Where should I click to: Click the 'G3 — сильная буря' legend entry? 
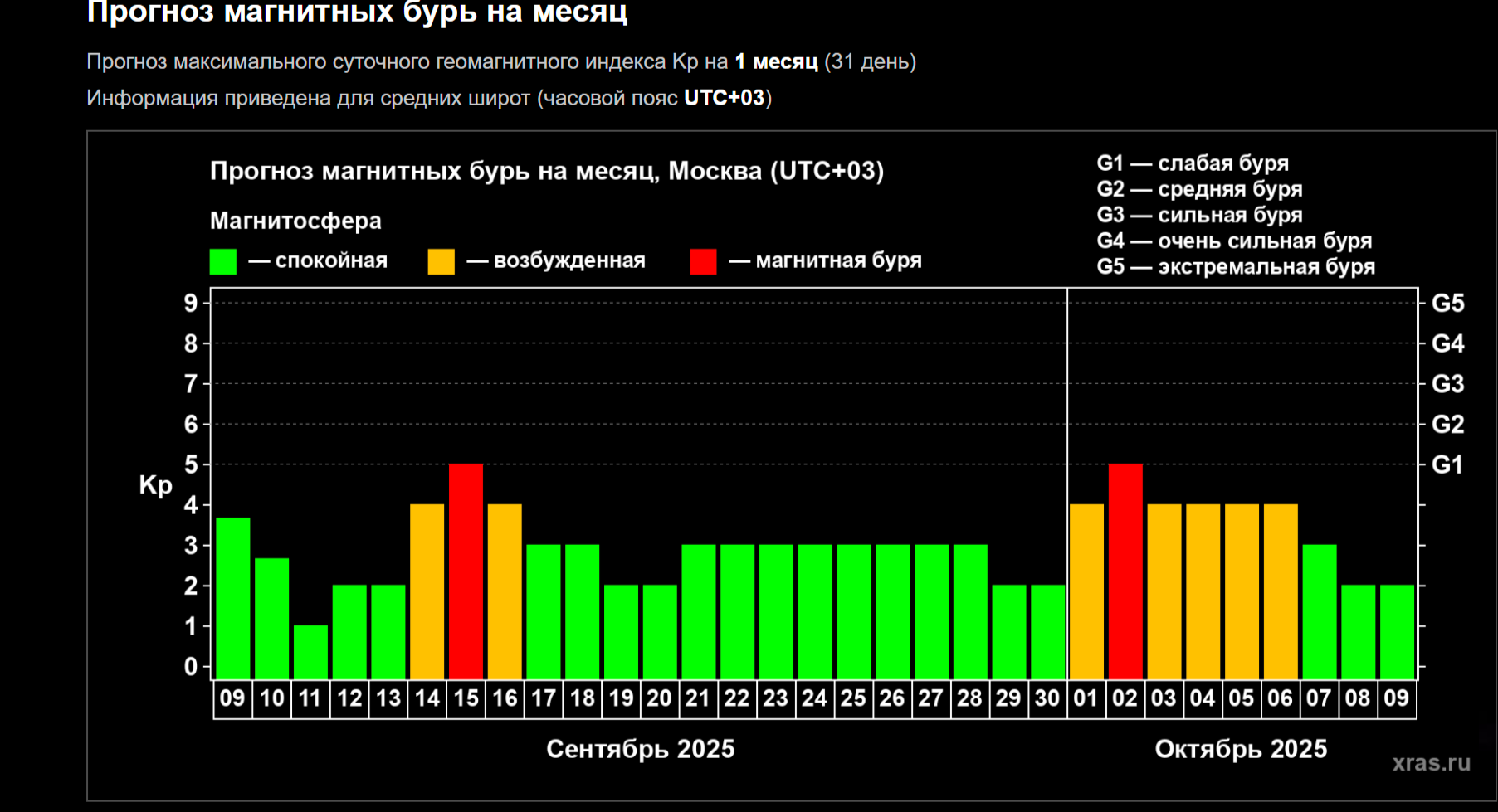[1199, 215]
